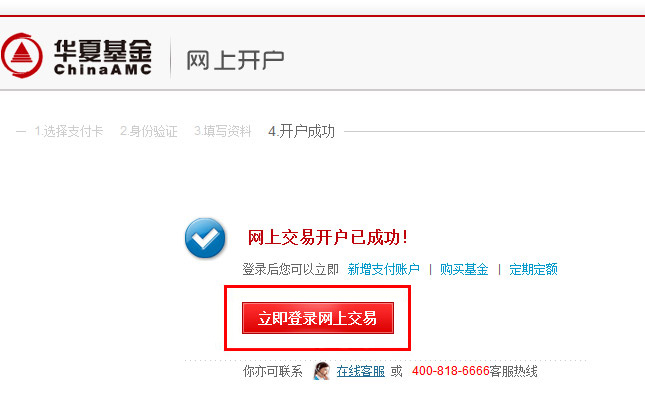
Task: Contact support via 在线客服 link
Action: click(360, 371)
